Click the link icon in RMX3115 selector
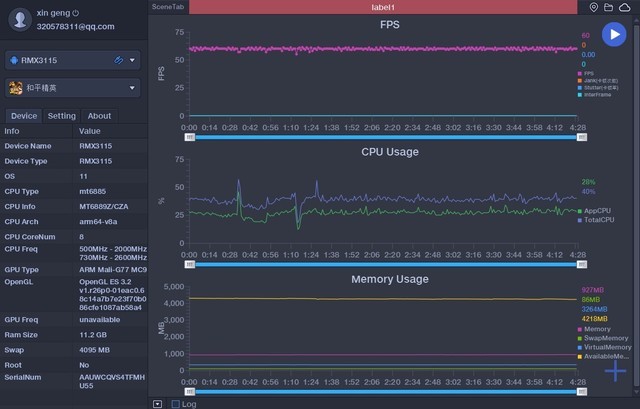Screen dimensions: 640x409 117,60
